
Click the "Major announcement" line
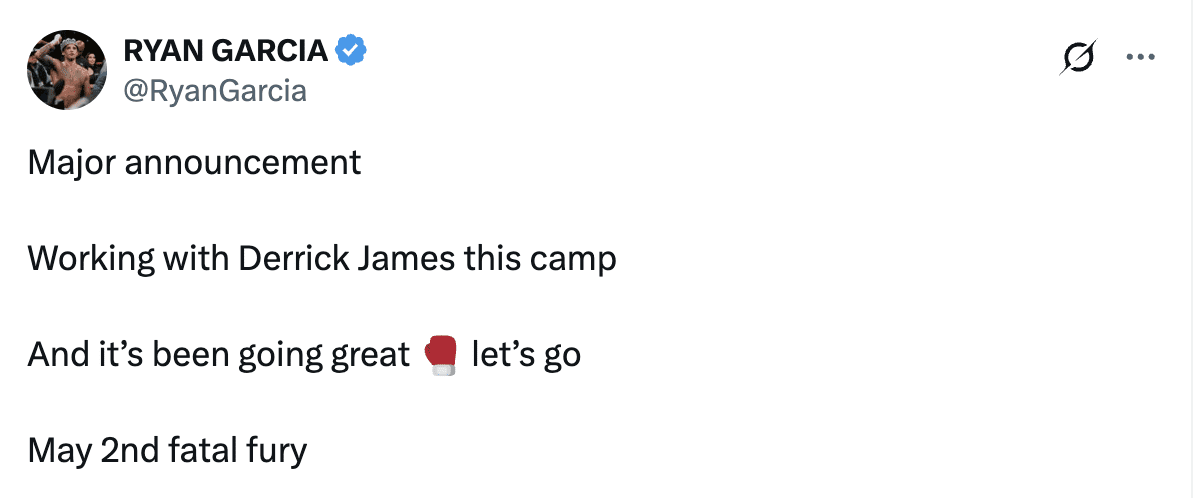click(194, 162)
